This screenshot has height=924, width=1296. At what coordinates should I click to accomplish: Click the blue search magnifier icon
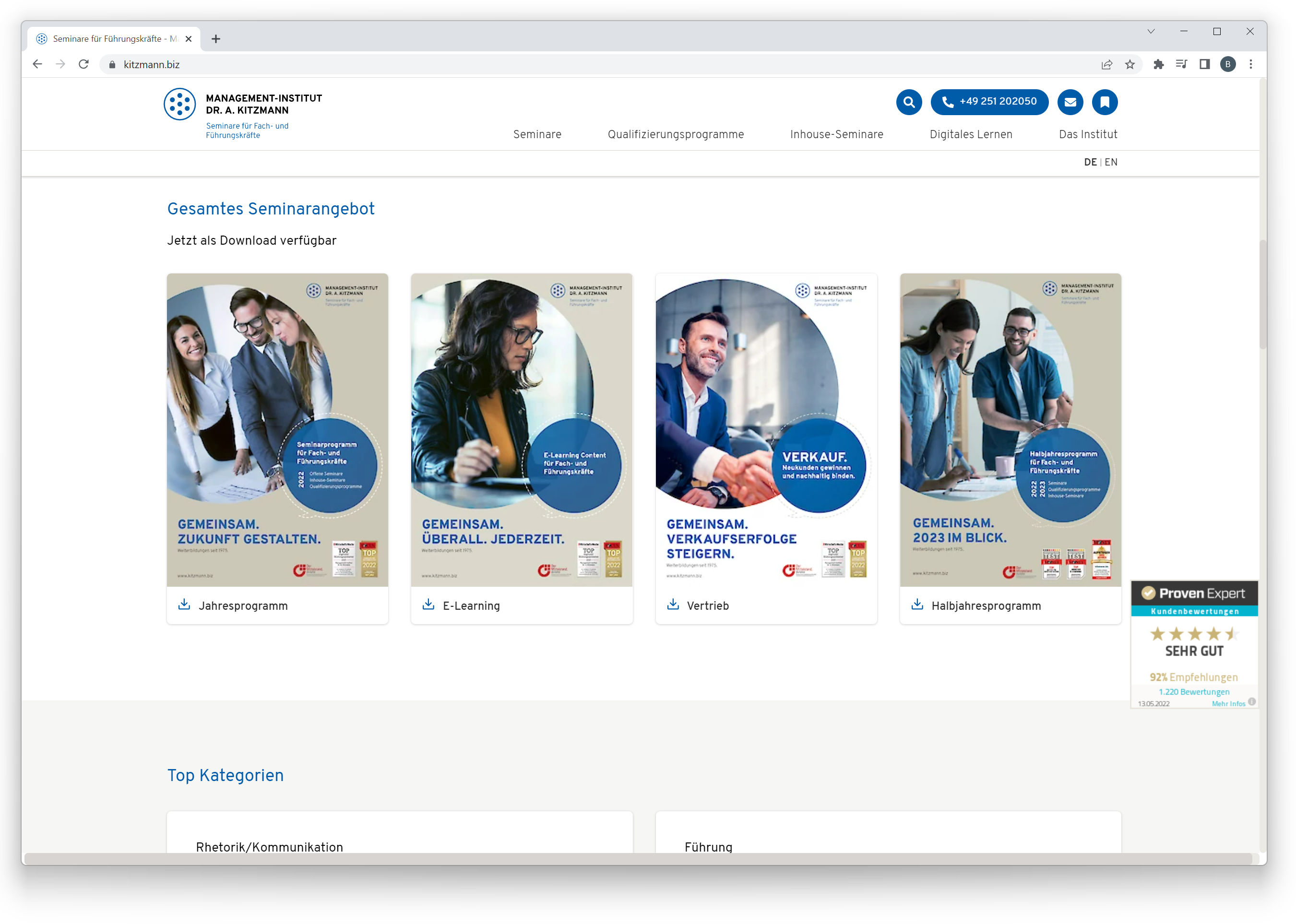[909, 102]
